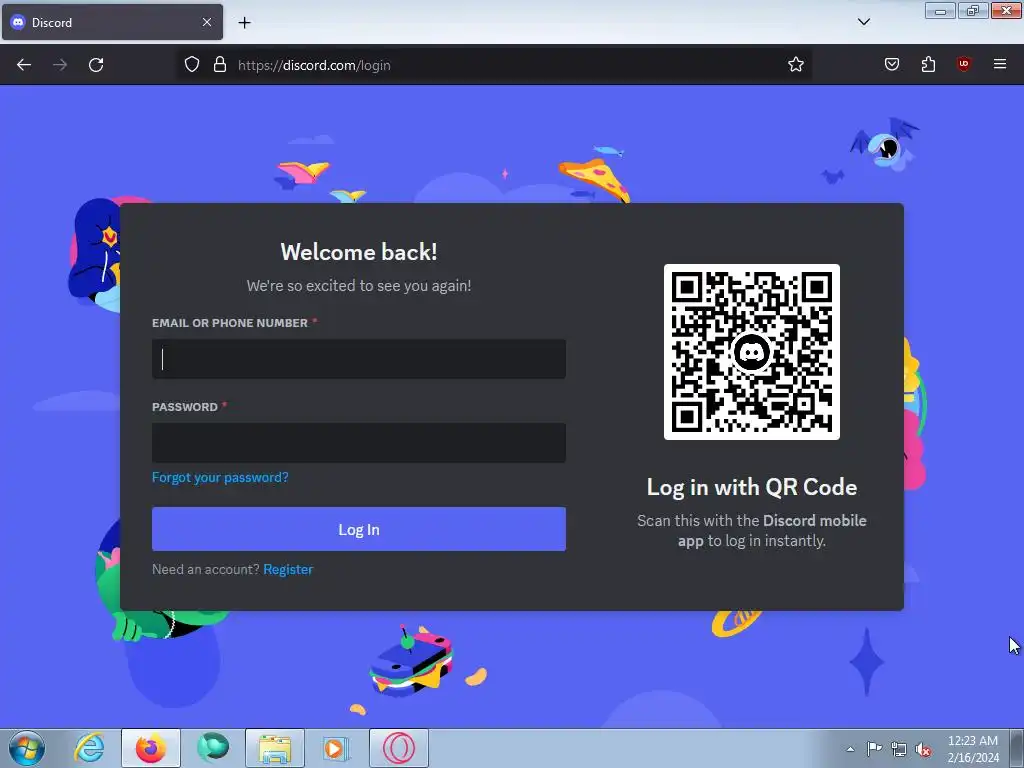
Task: Open the tracking protection shield icon
Action: [x=191, y=65]
